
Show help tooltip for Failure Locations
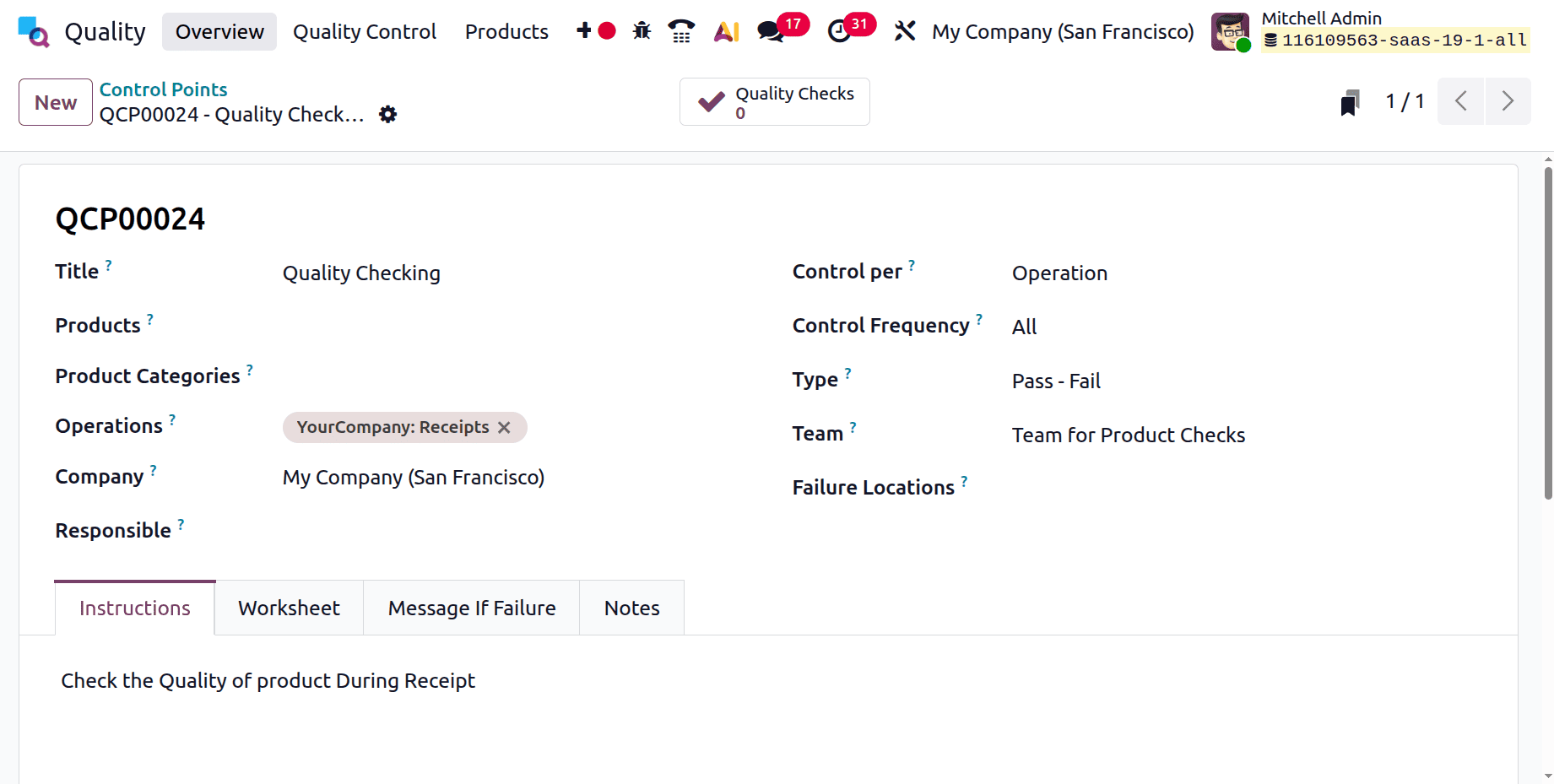965,481
